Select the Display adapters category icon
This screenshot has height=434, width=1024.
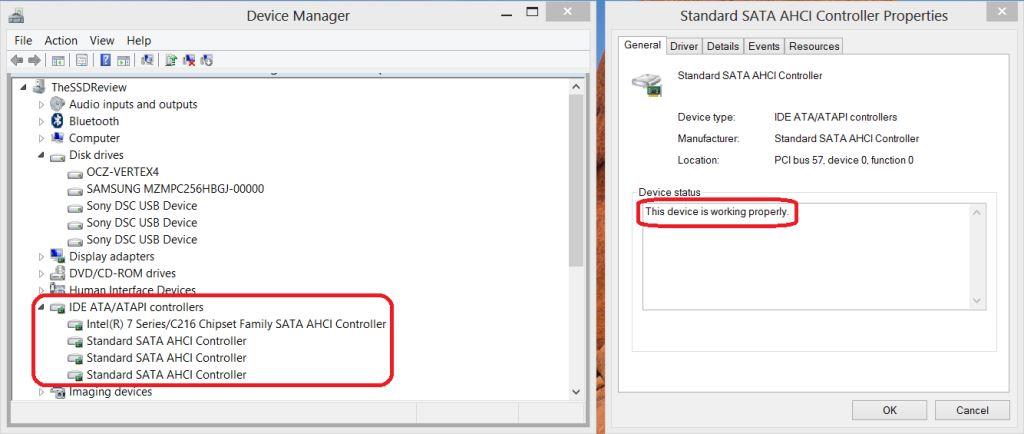pos(58,256)
